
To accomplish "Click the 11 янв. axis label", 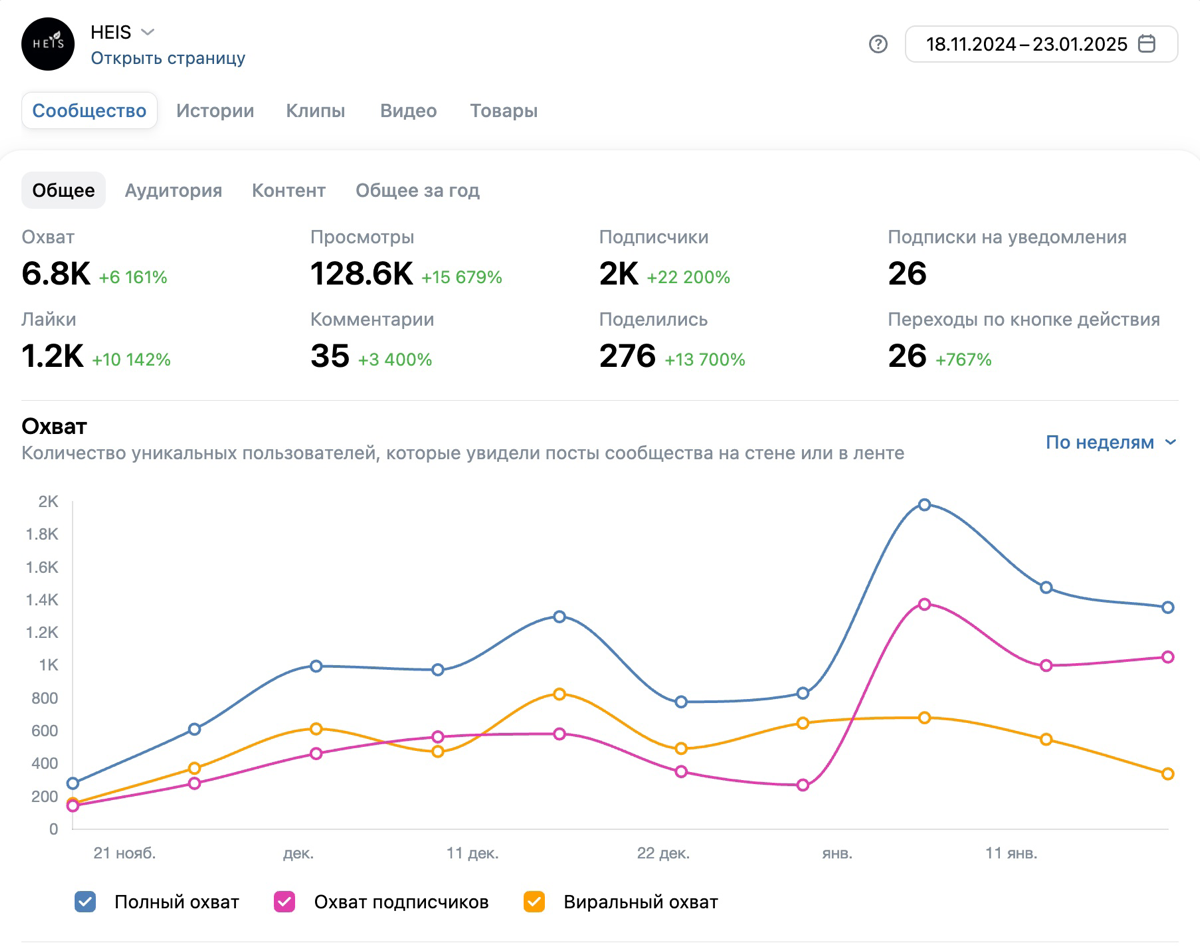I will click(x=1011, y=853).
